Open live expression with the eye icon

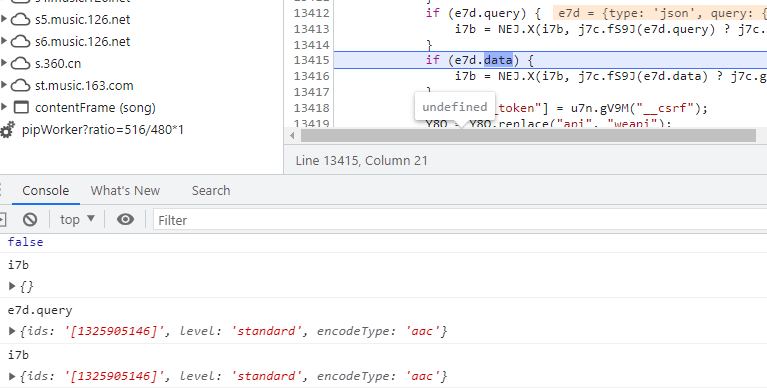tap(125, 220)
